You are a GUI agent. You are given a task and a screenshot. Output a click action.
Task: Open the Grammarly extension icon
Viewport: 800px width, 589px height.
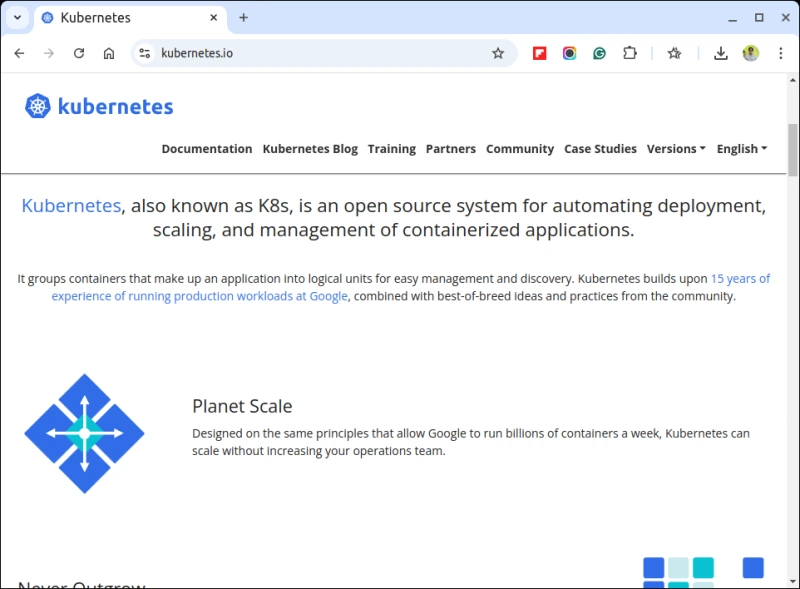point(599,53)
